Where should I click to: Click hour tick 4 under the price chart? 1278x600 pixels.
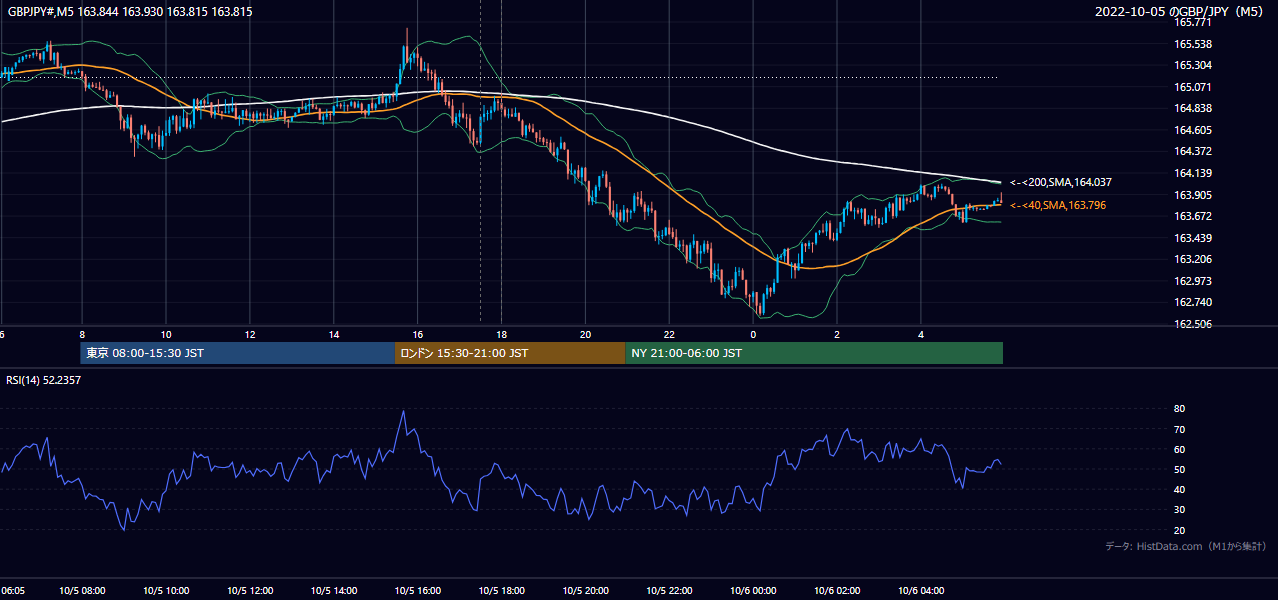click(x=921, y=335)
